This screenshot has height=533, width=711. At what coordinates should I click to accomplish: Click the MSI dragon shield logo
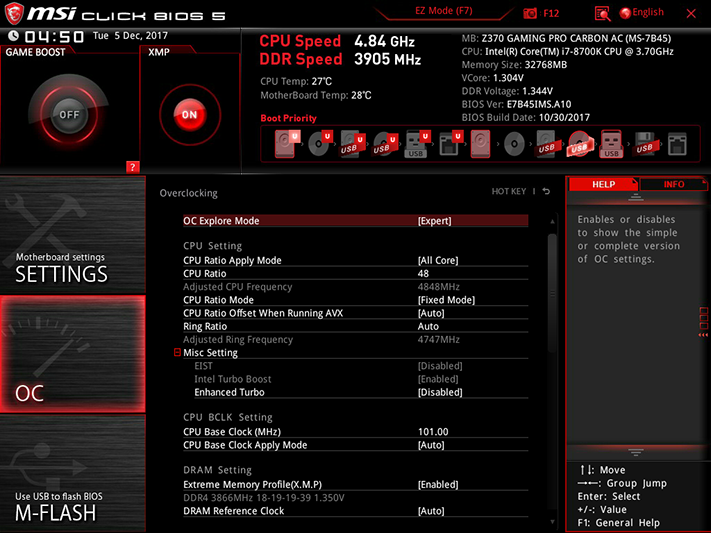point(14,14)
